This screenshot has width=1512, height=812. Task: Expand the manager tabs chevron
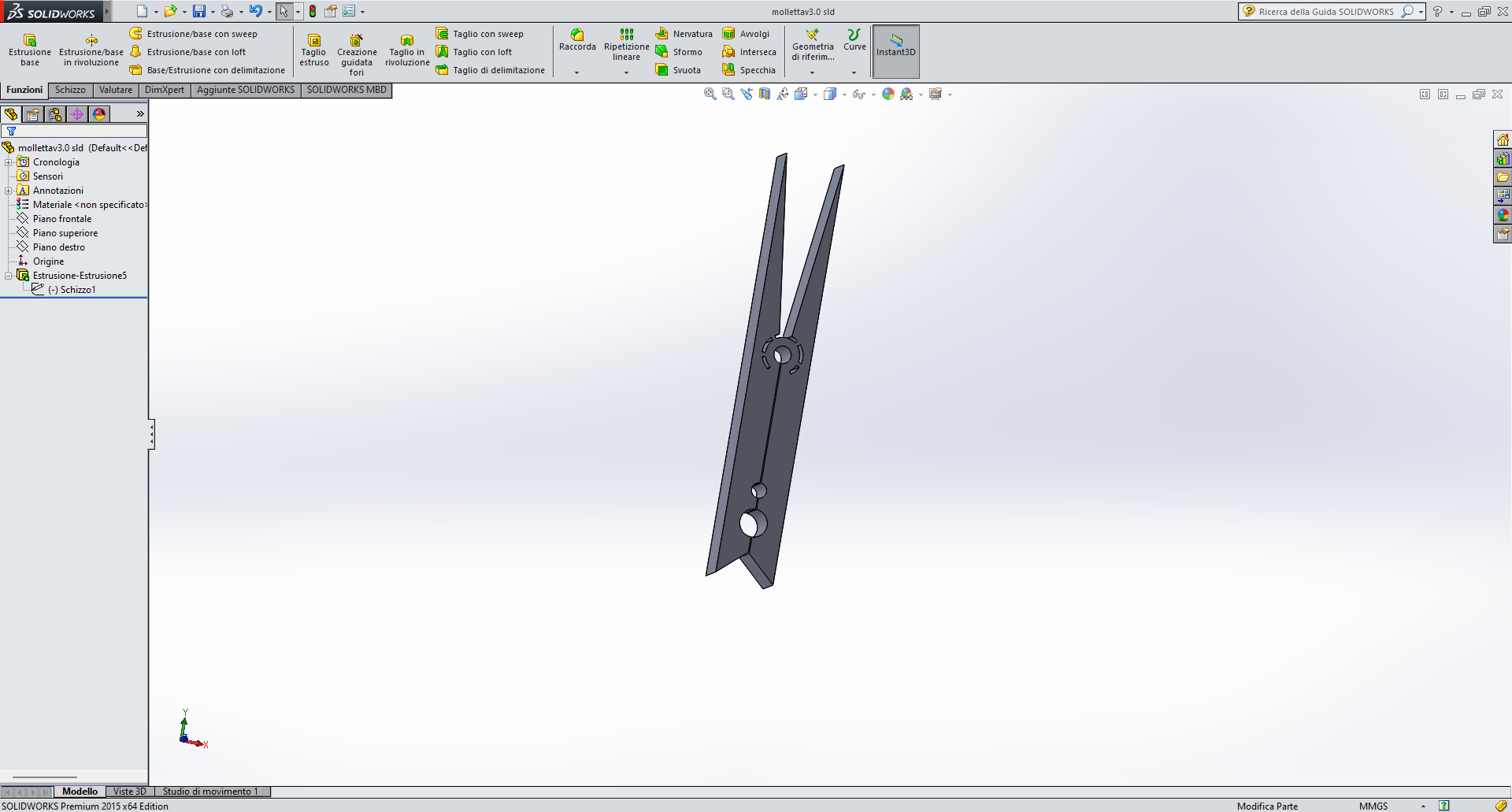point(140,114)
